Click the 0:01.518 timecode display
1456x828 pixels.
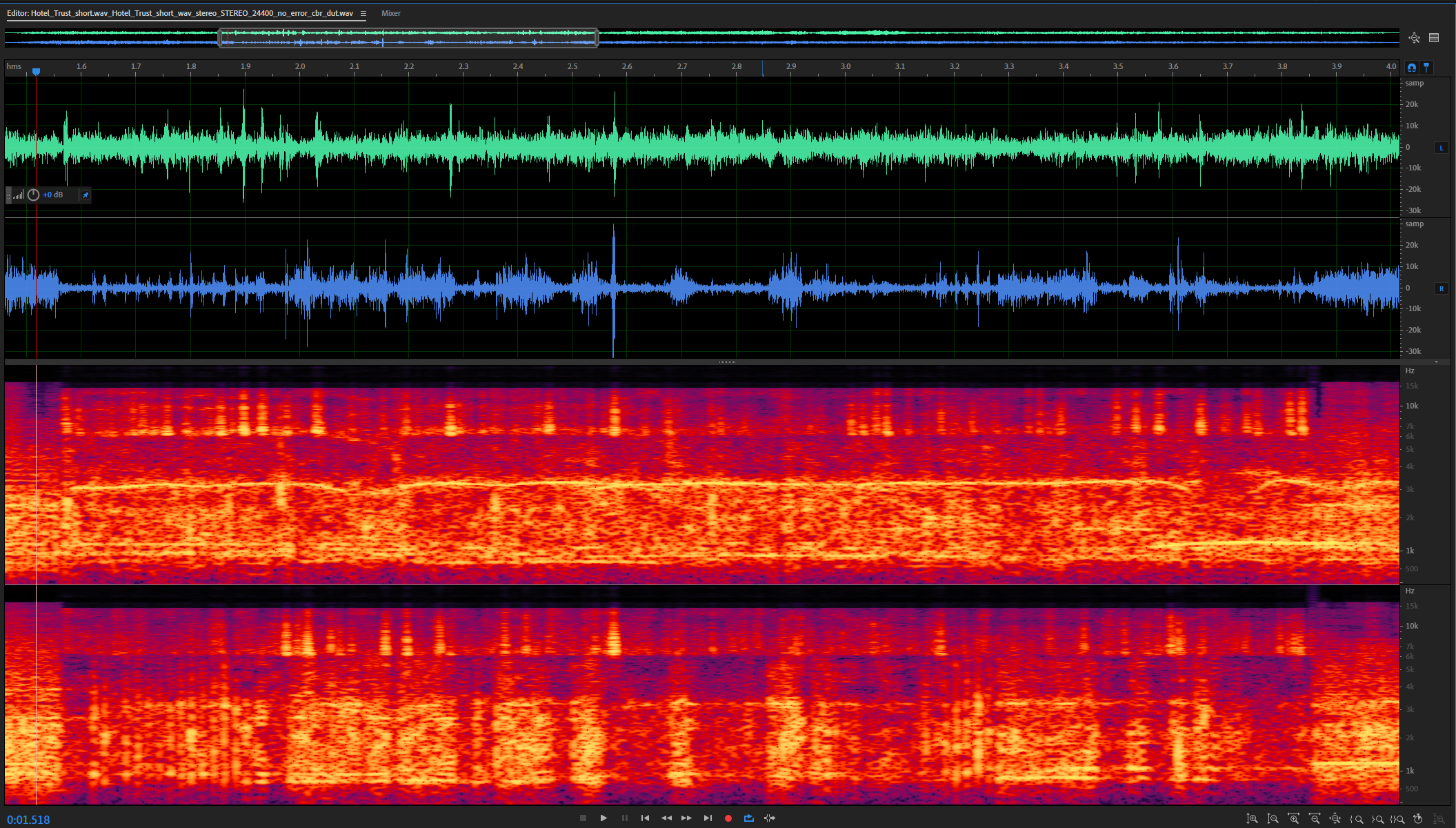(29, 820)
